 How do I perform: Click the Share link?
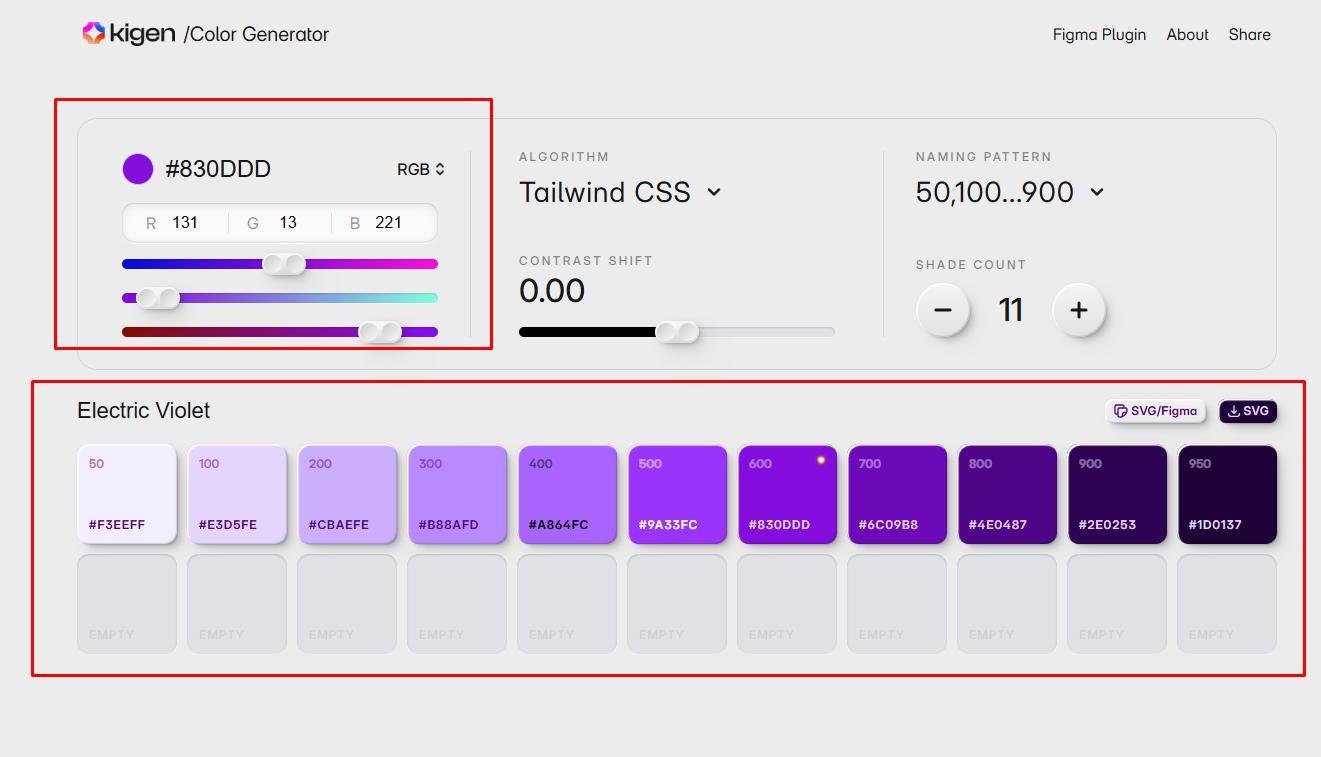tap(1249, 34)
